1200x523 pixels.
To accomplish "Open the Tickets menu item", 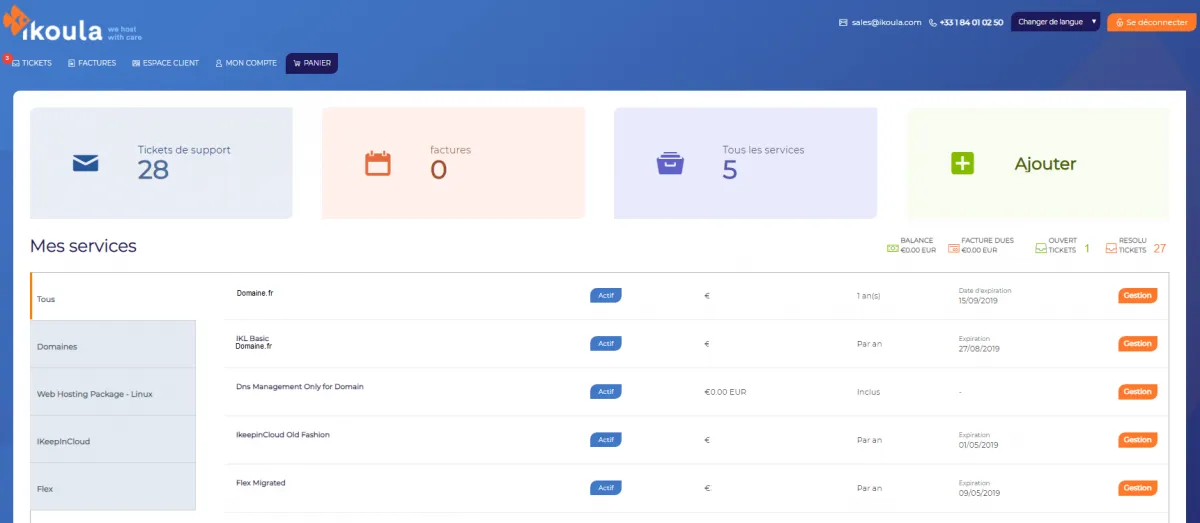I will pyautogui.click(x=32, y=63).
